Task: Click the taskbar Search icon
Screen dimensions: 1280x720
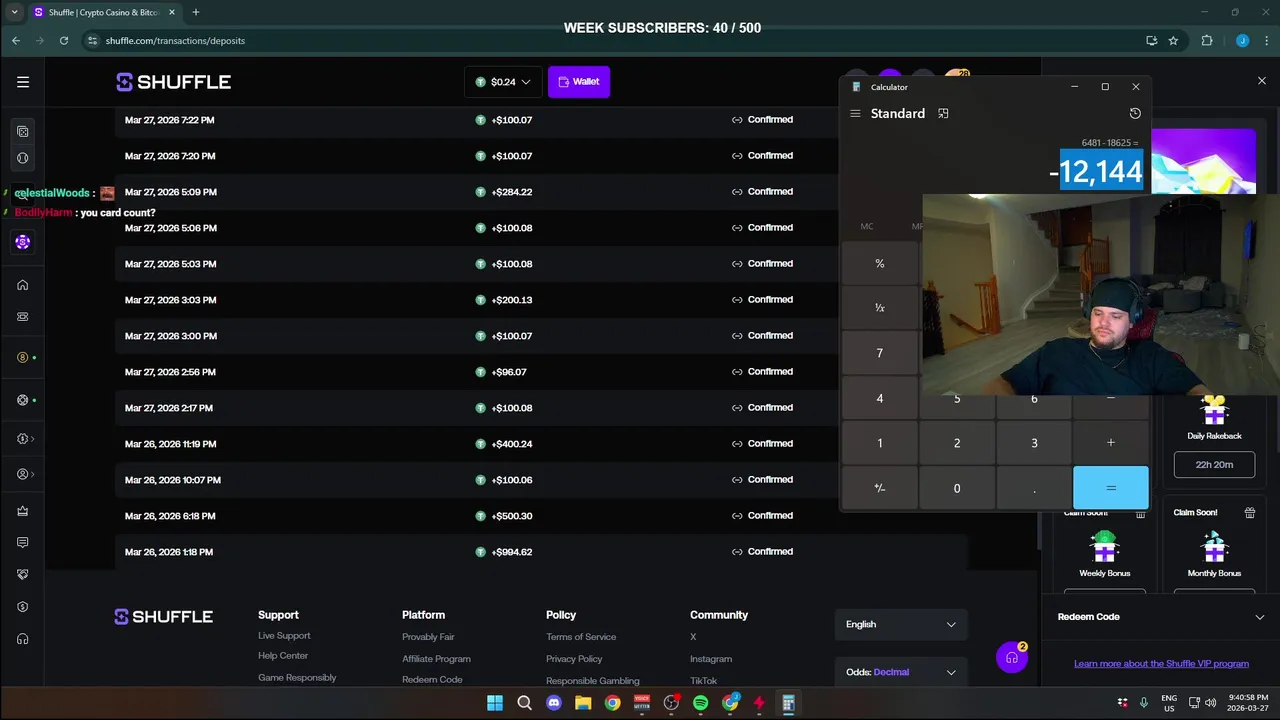Action: [x=524, y=703]
